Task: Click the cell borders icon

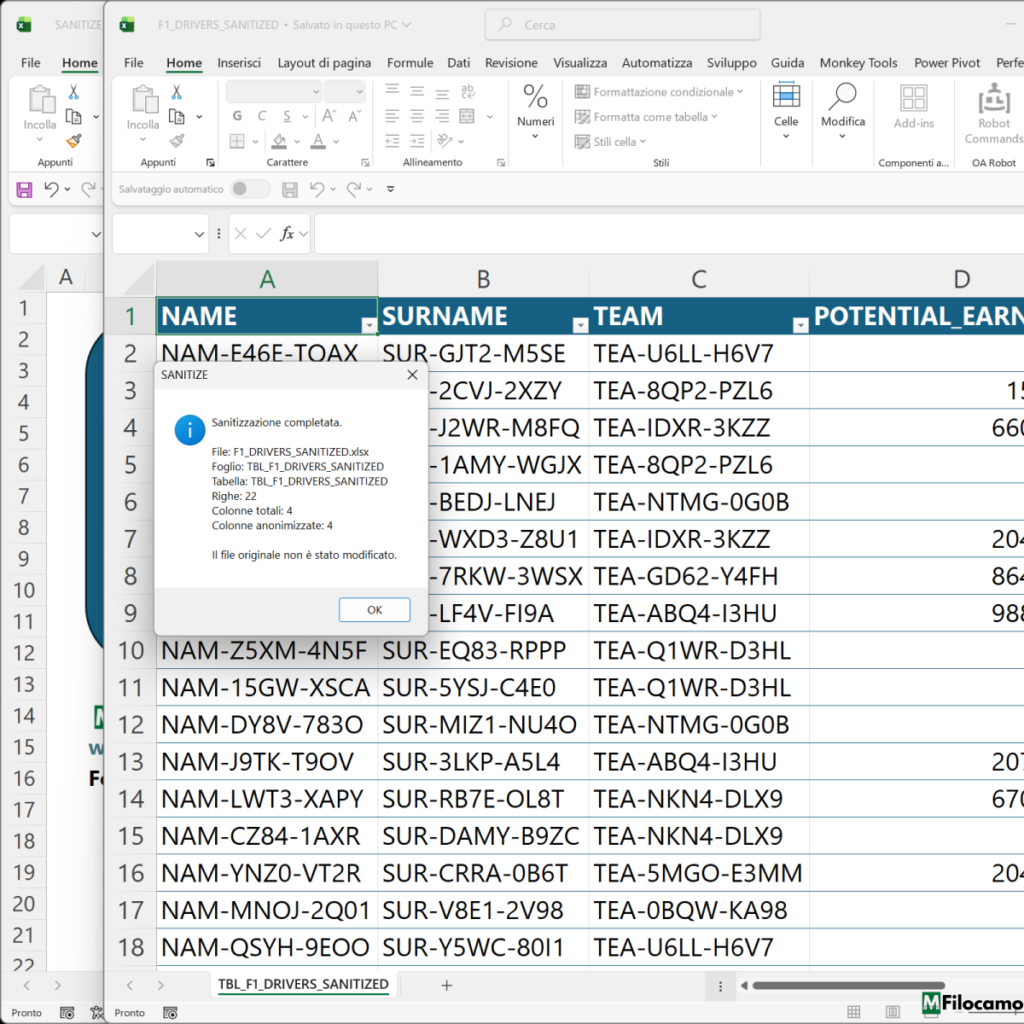Action: [x=237, y=141]
